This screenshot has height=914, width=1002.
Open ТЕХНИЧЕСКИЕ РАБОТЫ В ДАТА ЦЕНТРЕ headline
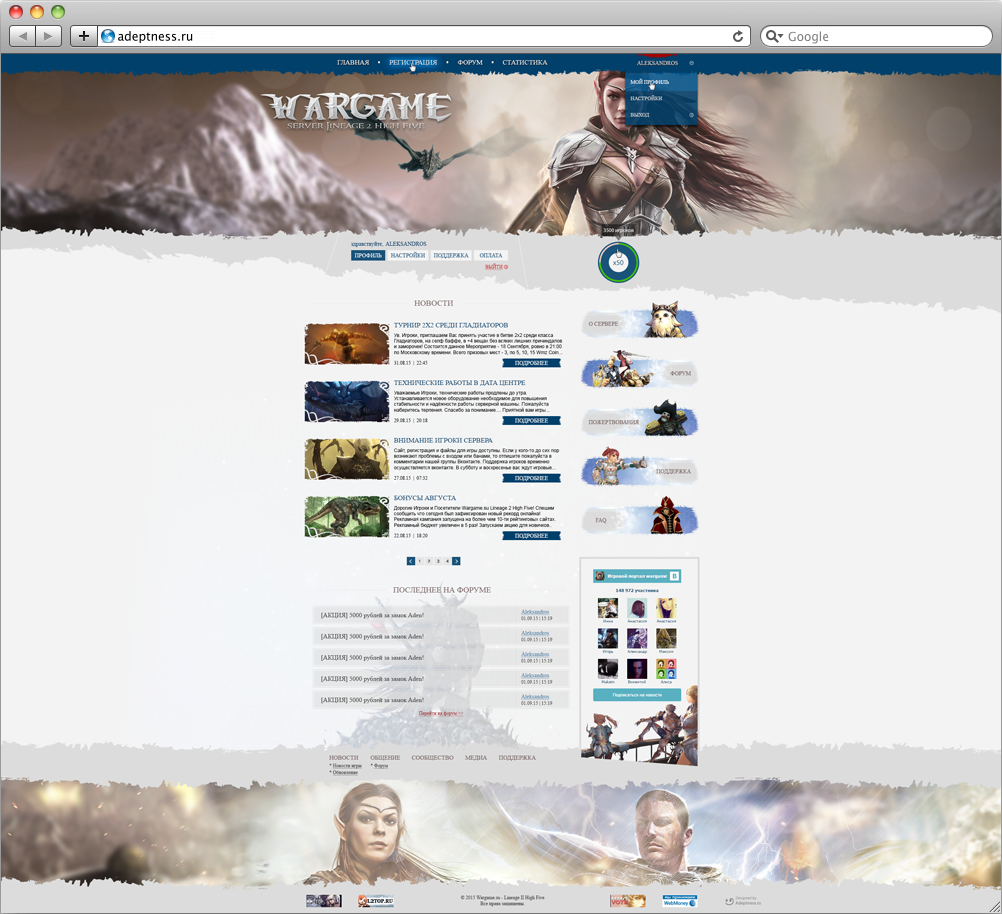pos(459,382)
